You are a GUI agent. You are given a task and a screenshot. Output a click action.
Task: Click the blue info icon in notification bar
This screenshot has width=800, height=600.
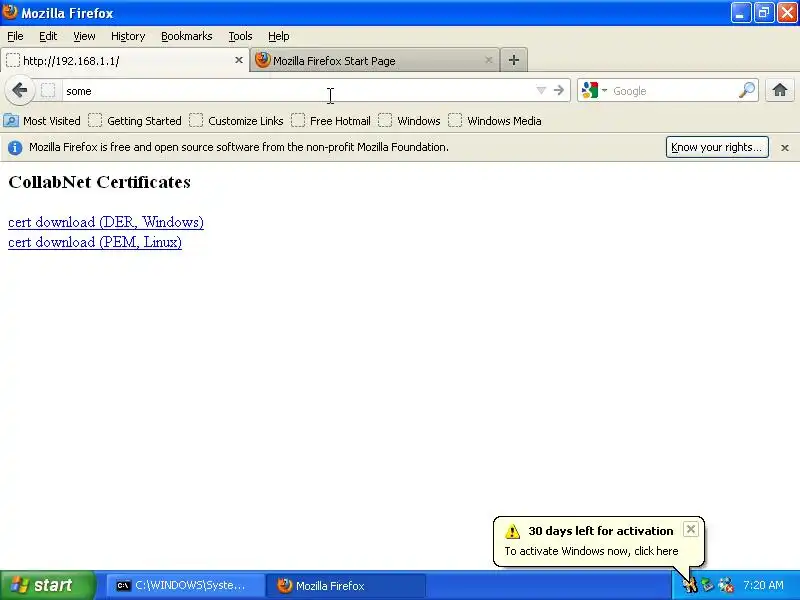click(15, 147)
